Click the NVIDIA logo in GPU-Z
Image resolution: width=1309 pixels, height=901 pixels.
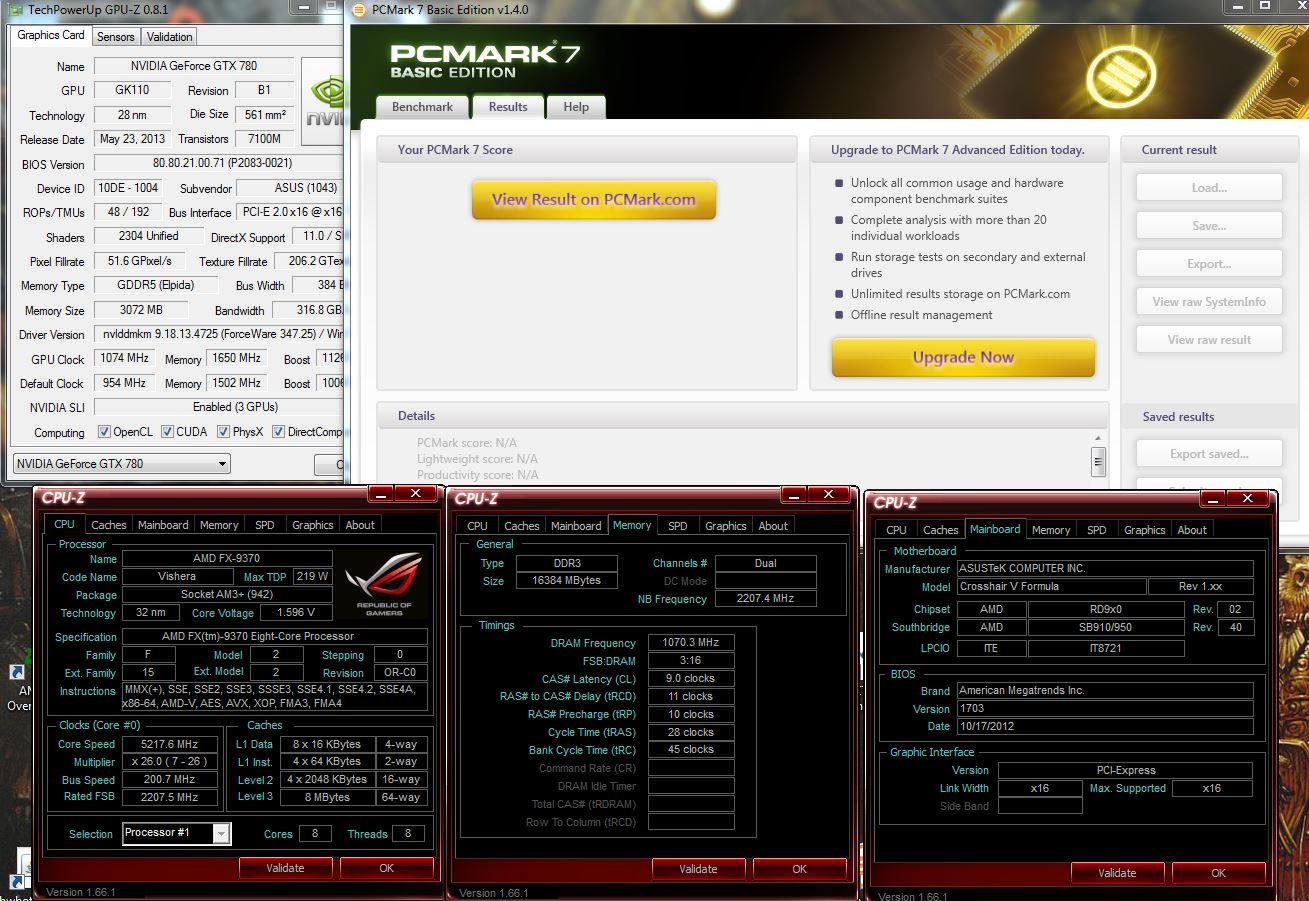[323, 100]
